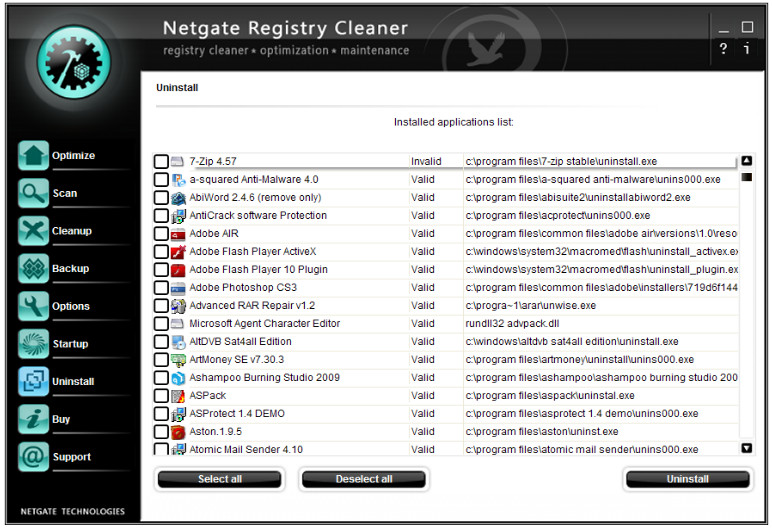Screen dimensions: 772x530
Task: Click the AbiWord app icon in list
Action: (178, 198)
